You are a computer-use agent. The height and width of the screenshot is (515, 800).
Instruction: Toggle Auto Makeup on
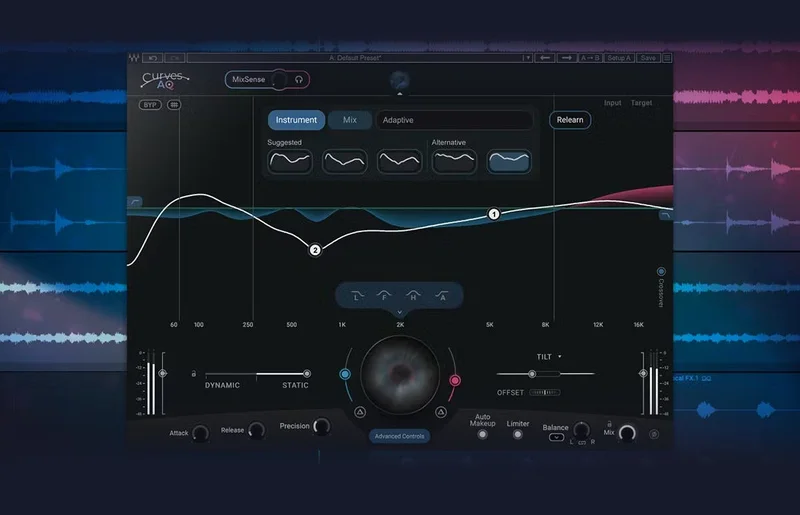click(x=482, y=435)
